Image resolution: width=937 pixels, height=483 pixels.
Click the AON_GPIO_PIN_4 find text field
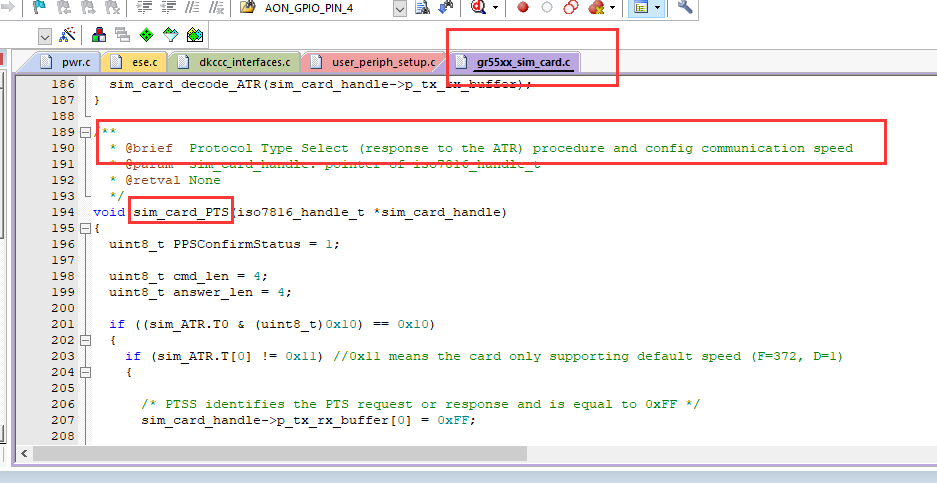326,8
